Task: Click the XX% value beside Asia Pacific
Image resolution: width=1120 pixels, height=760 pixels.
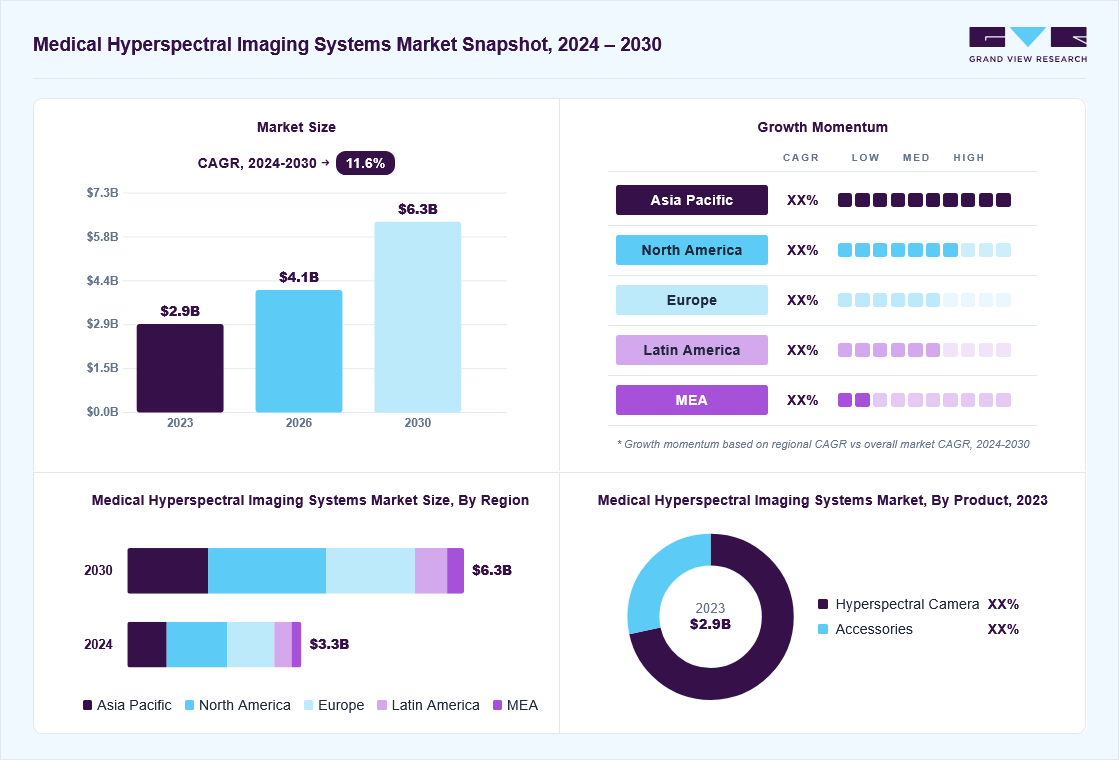Action: pyautogui.click(x=802, y=201)
